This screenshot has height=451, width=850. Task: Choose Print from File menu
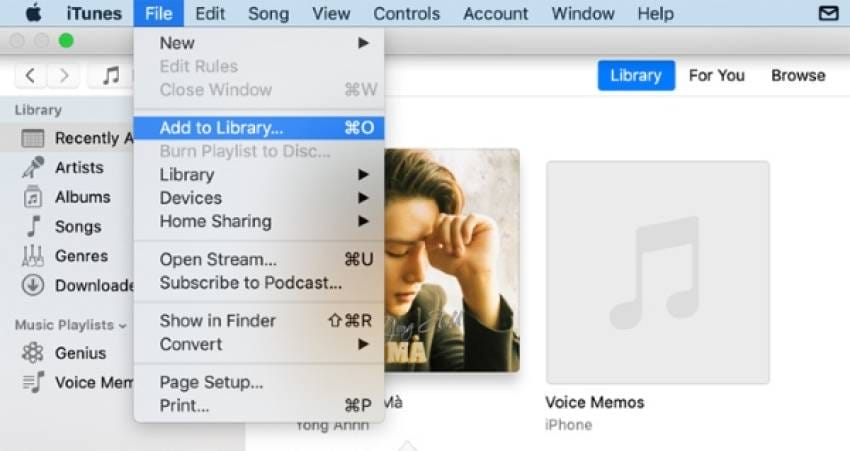tap(259, 405)
